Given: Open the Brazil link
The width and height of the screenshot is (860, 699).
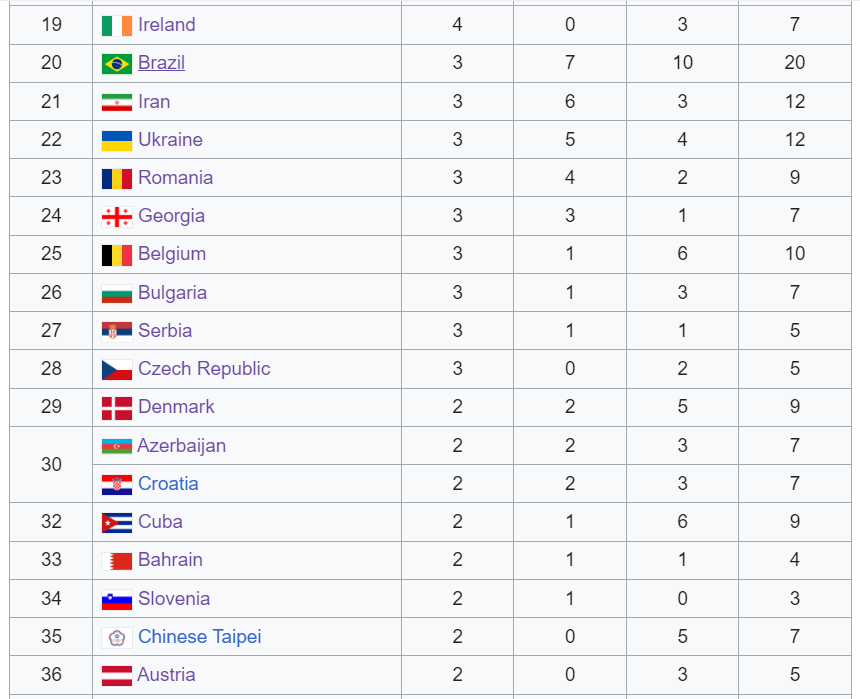Looking at the screenshot, I should 161,63.
